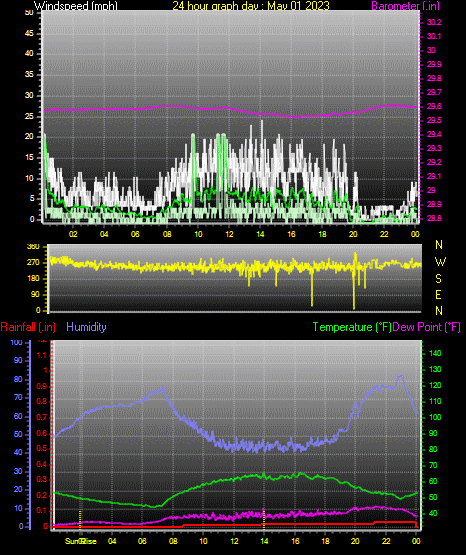Click the "30.1" barometer axis value

[434, 36]
